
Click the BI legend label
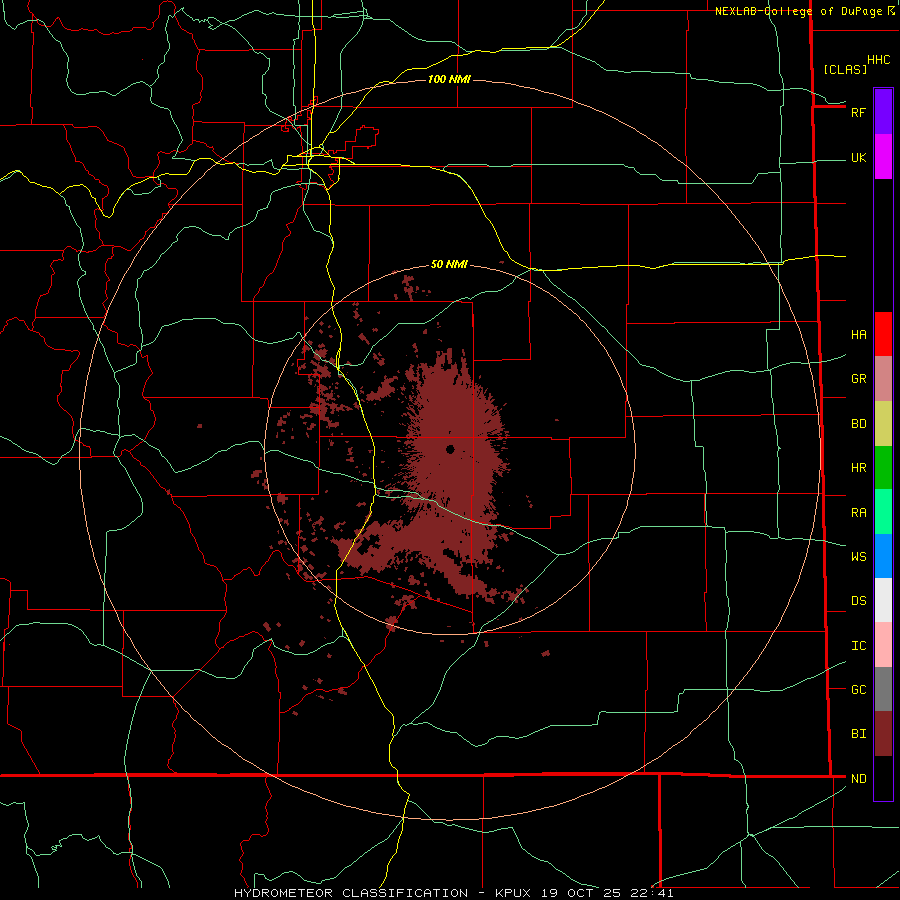pos(858,734)
